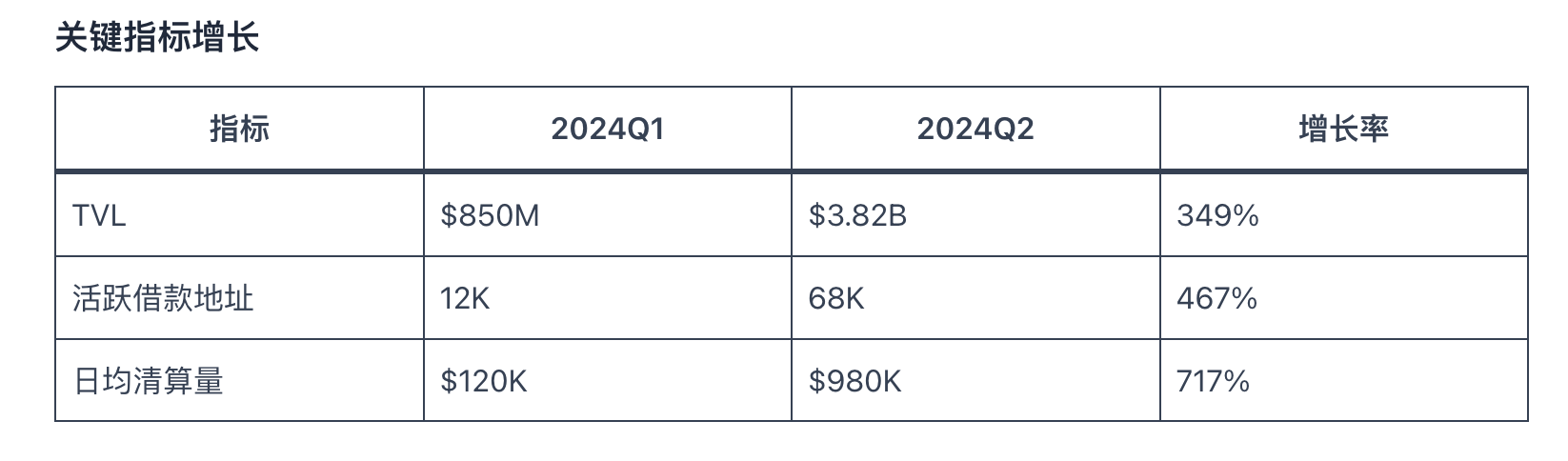Click the $980K cell
The height and width of the screenshot is (461, 1568).
click(975, 381)
